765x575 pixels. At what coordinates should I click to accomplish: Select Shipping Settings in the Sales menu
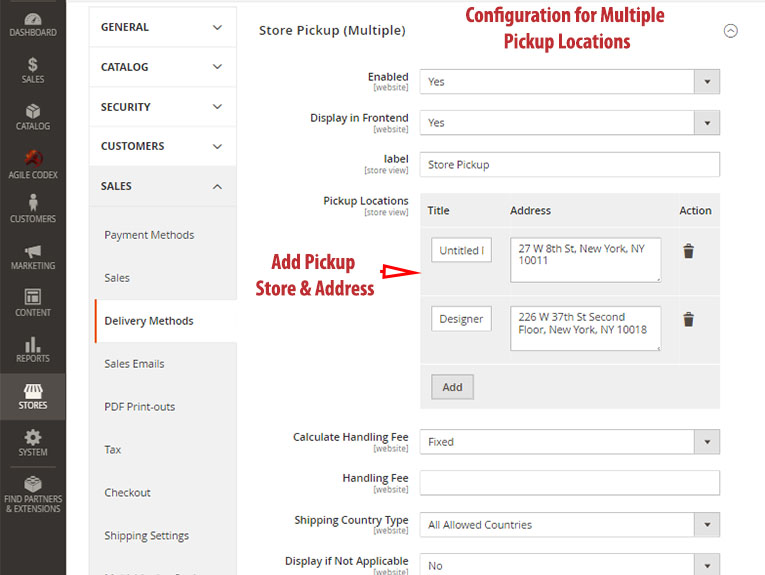(146, 536)
